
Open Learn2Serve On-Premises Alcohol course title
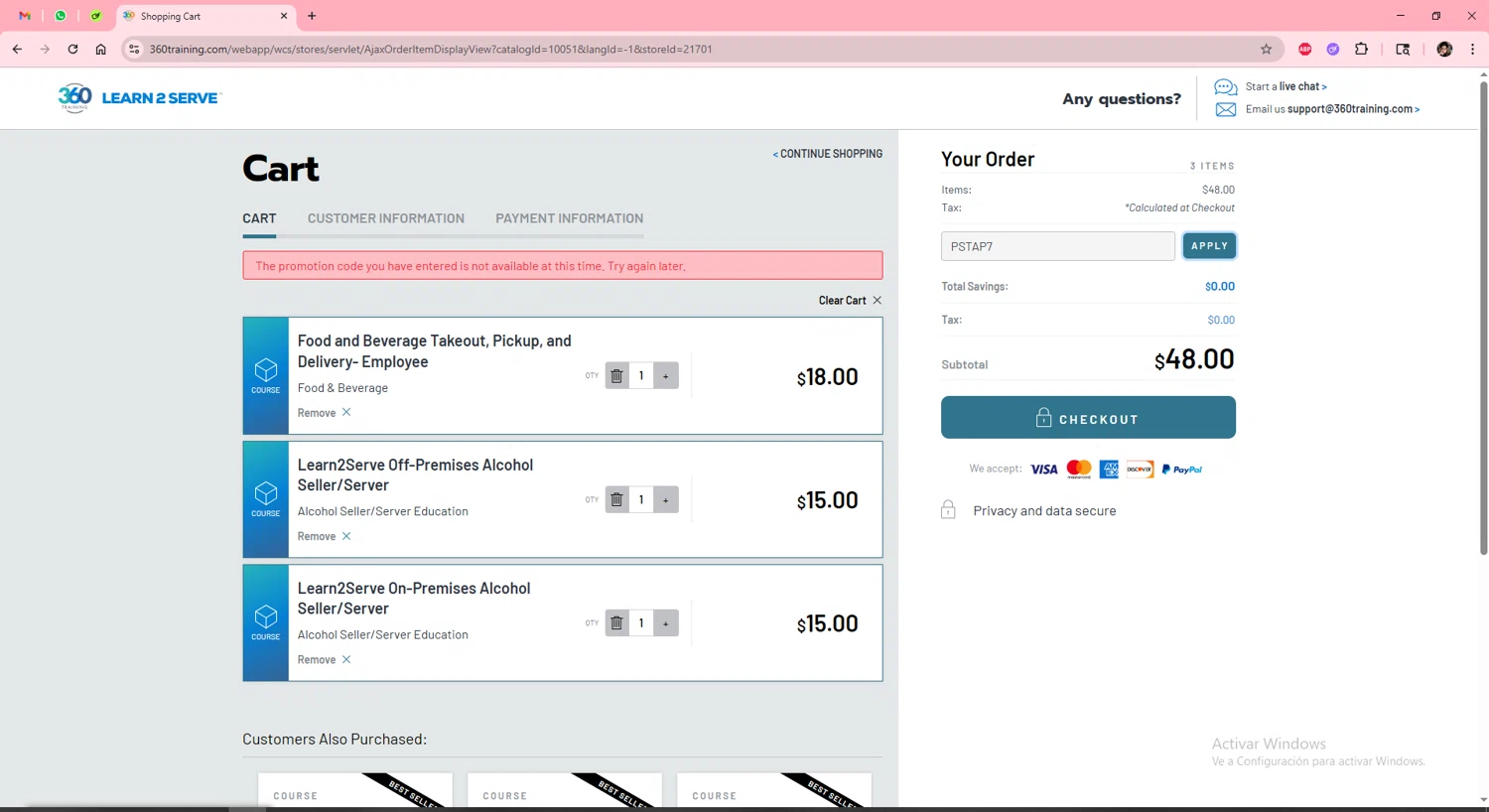click(x=414, y=599)
